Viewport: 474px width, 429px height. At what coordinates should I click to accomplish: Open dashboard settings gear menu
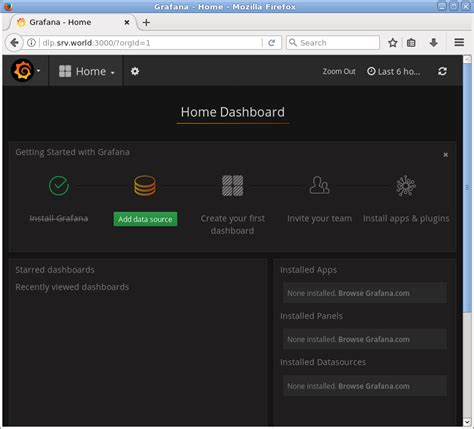tap(135, 71)
